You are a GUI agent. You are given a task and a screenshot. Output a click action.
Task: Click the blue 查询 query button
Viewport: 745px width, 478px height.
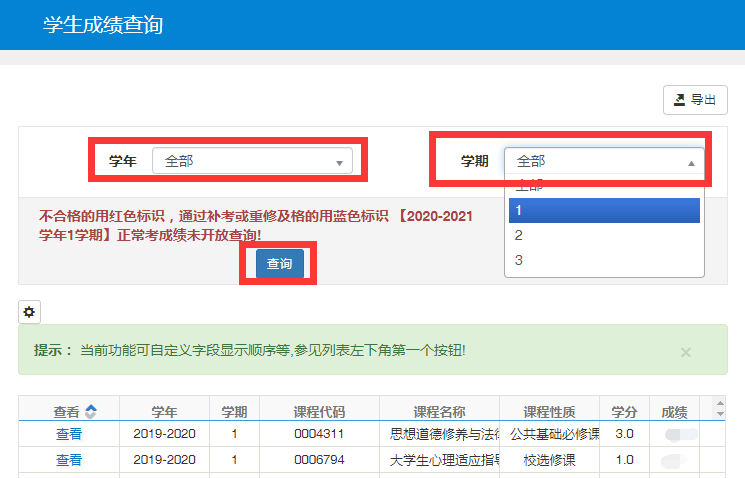coord(279,264)
